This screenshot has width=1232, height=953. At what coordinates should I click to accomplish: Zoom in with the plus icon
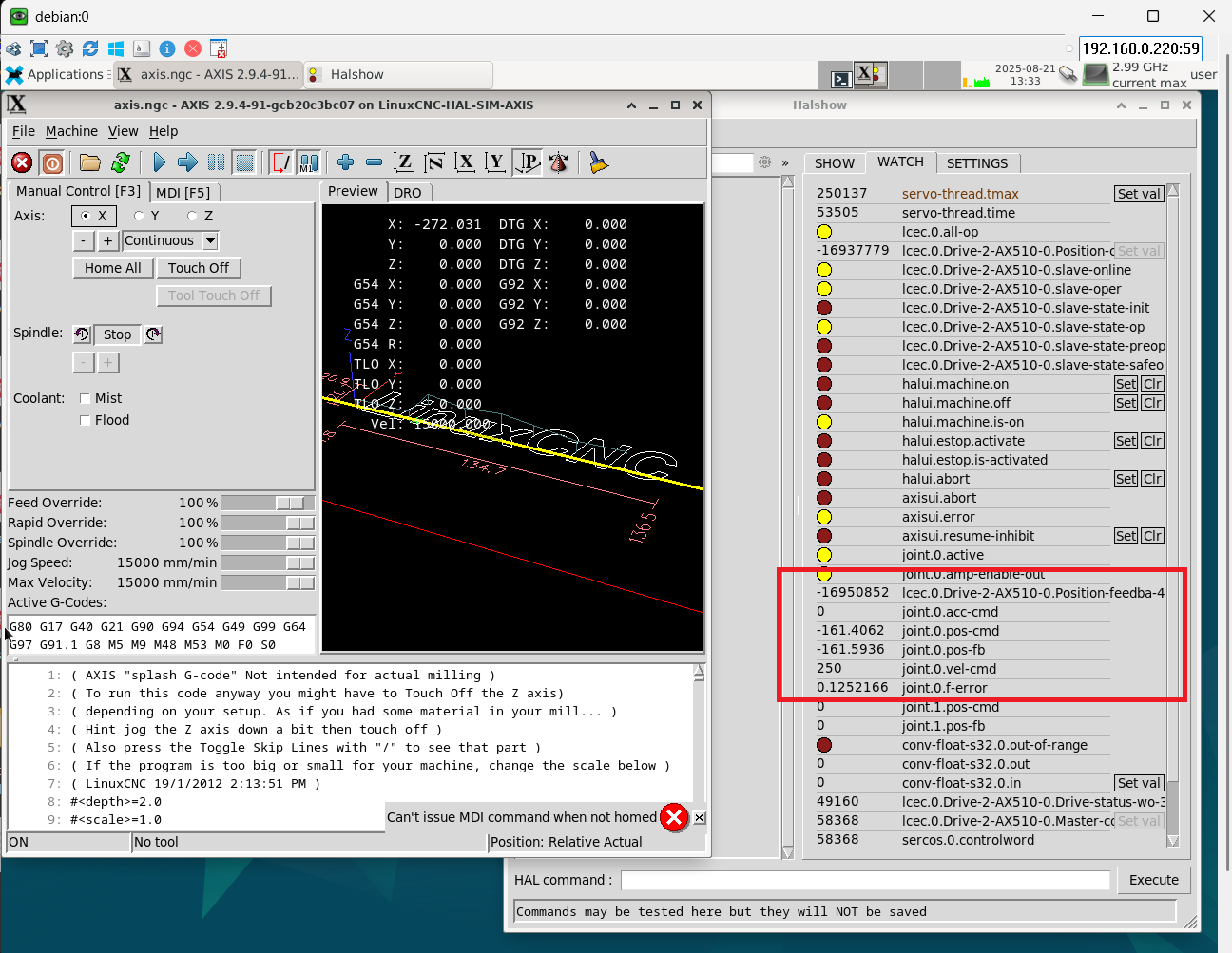(345, 162)
